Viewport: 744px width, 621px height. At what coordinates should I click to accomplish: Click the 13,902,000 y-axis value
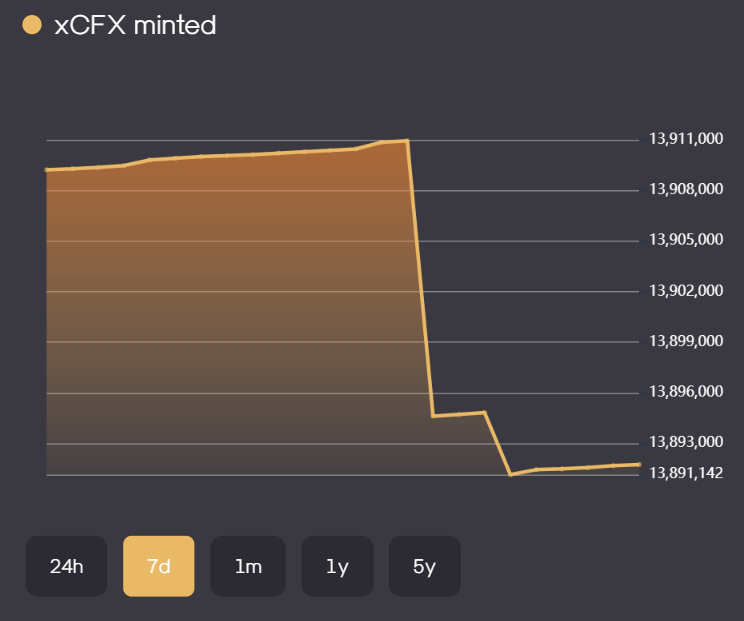686,291
